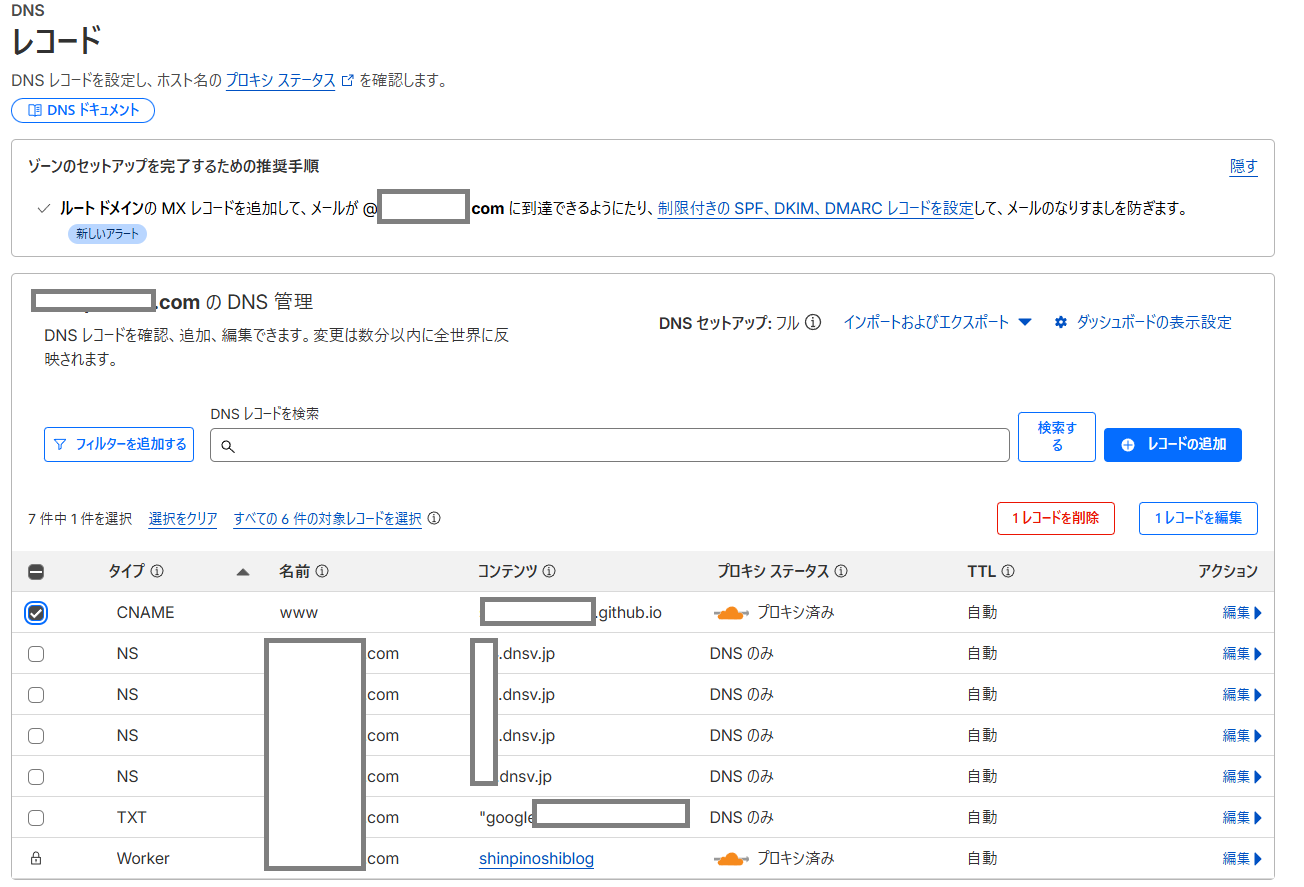Check the first NS record checkbox

tap(36, 654)
